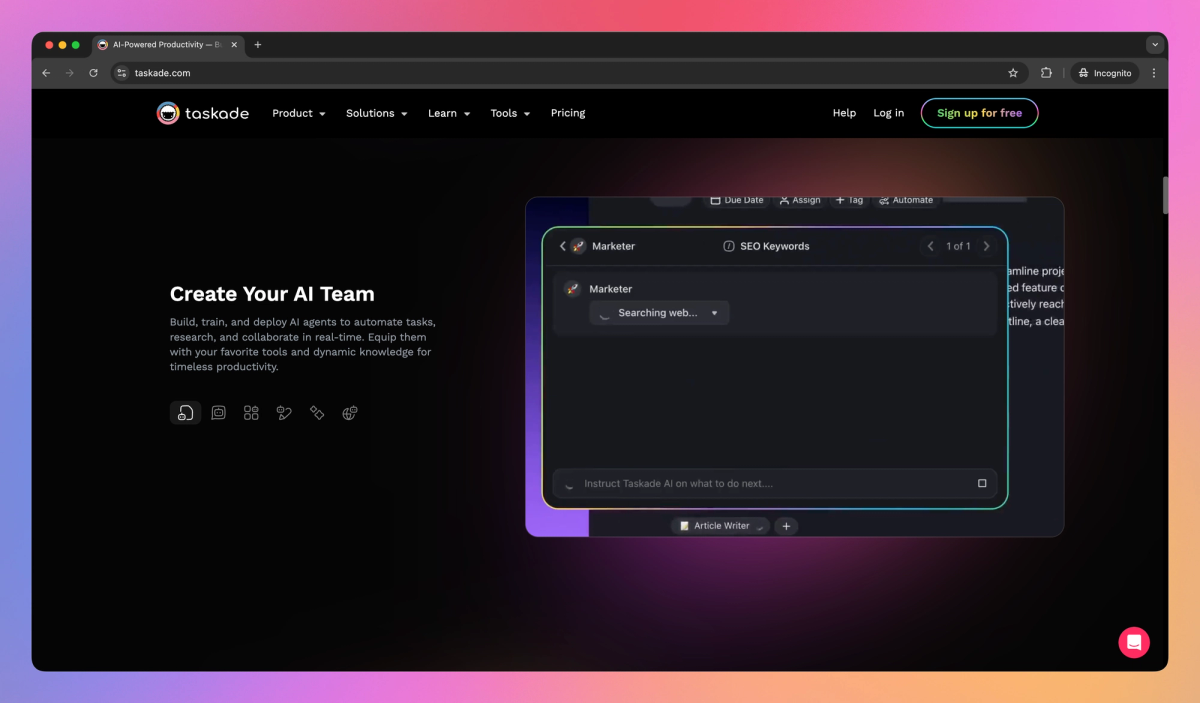Select the AI Agents headset icon
Image resolution: width=1200 pixels, height=703 pixels.
pos(185,412)
